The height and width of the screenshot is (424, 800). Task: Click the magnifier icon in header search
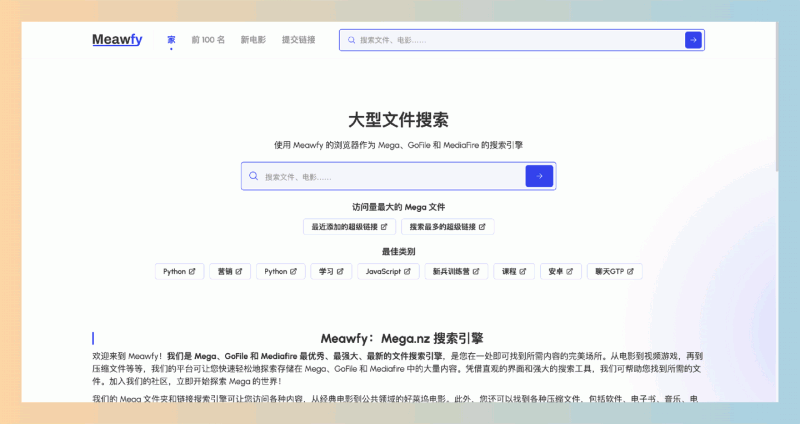coord(352,40)
